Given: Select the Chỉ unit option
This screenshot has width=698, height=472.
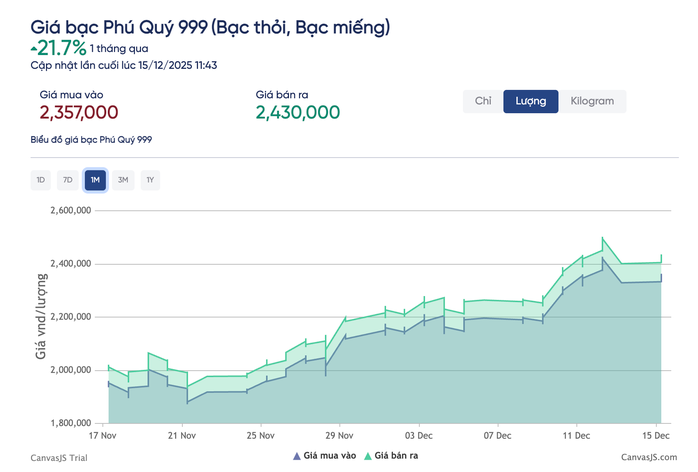Looking at the screenshot, I should 483,101.
